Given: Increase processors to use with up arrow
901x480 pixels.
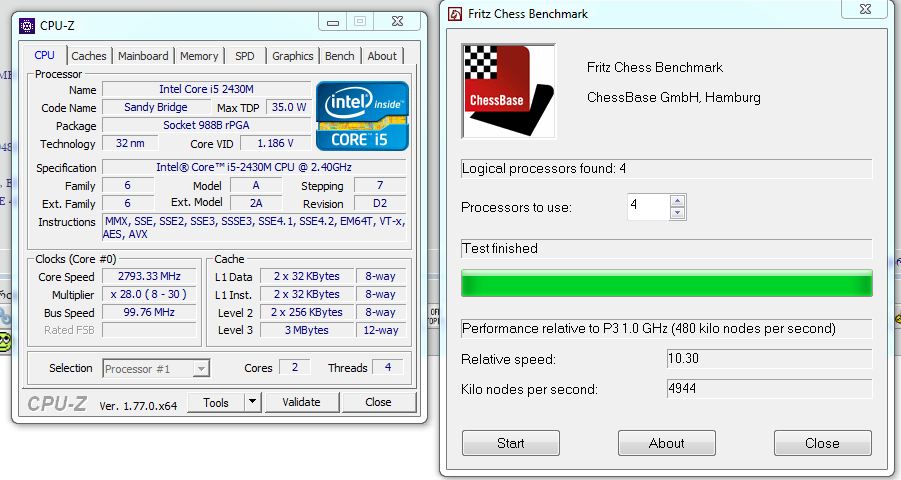Looking at the screenshot, I should [x=677, y=201].
